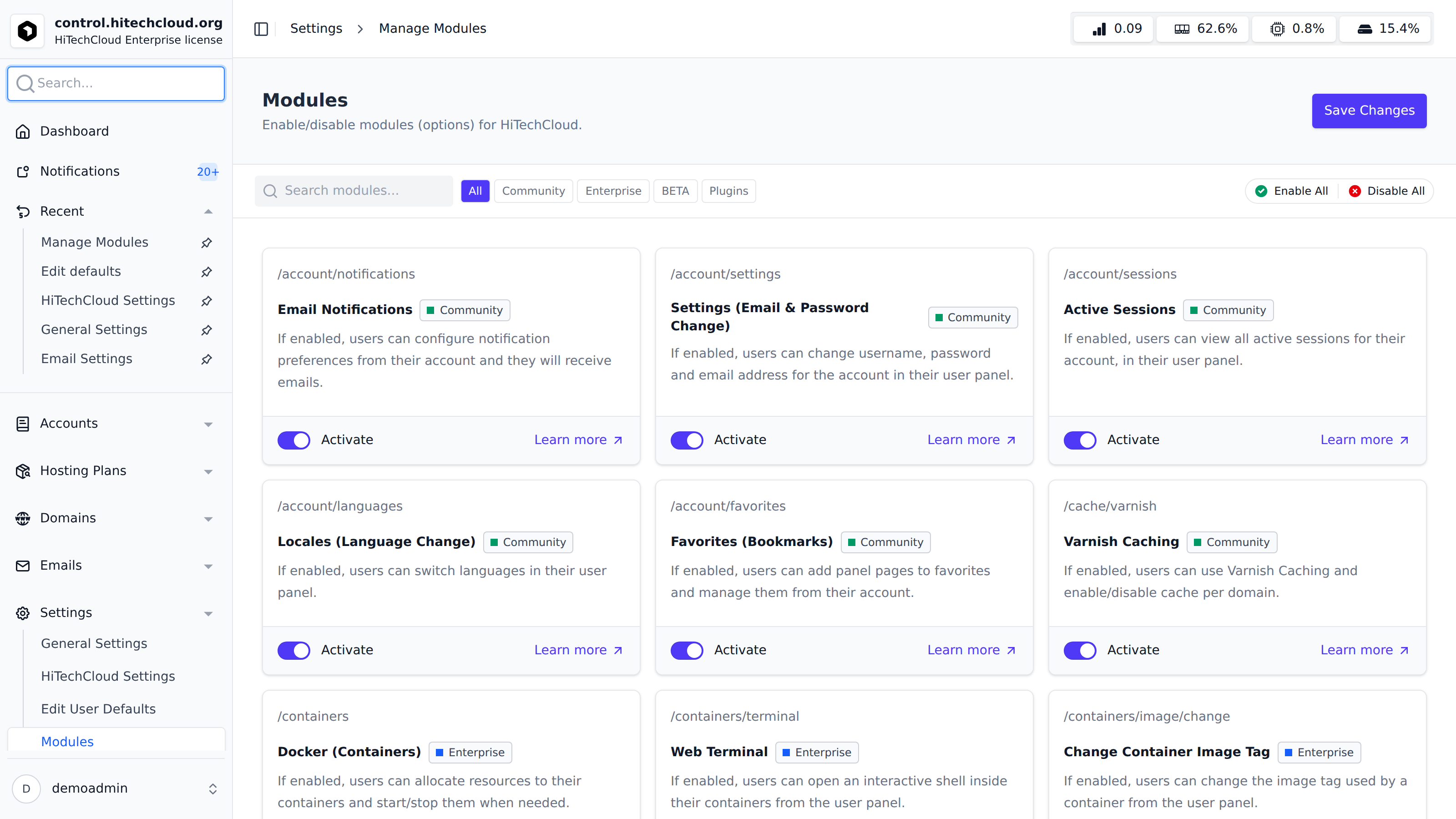Toggle the sidebar panel icon

tap(261, 29)
